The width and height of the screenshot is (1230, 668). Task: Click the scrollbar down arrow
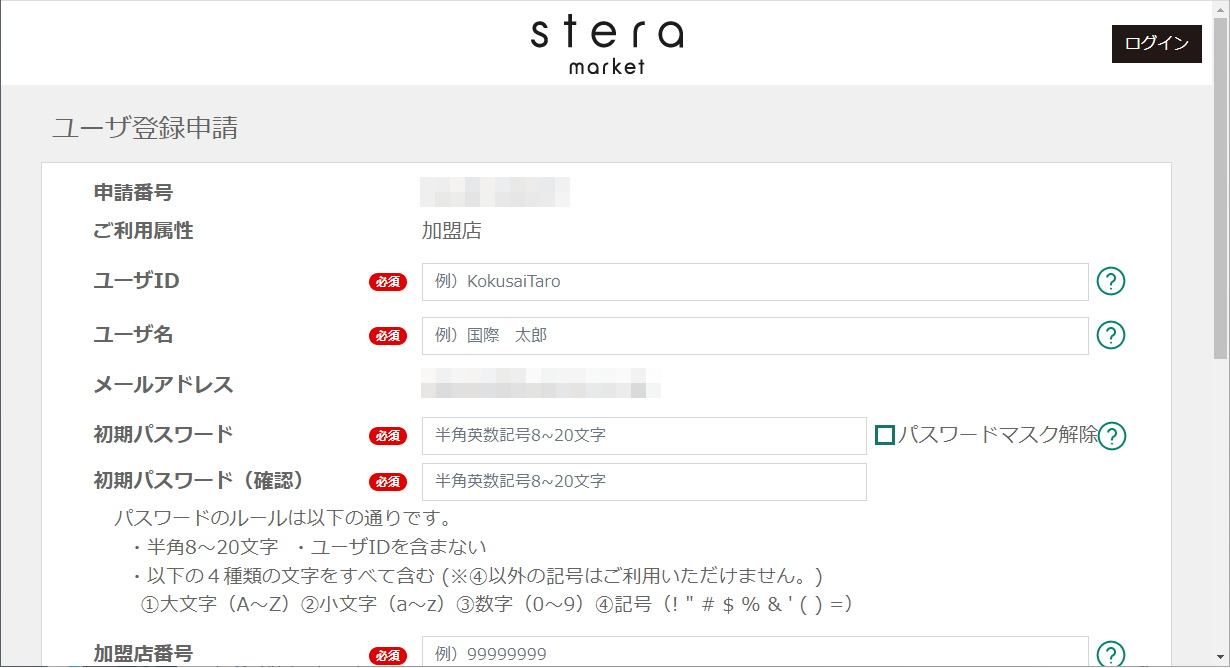(1221, 659)
